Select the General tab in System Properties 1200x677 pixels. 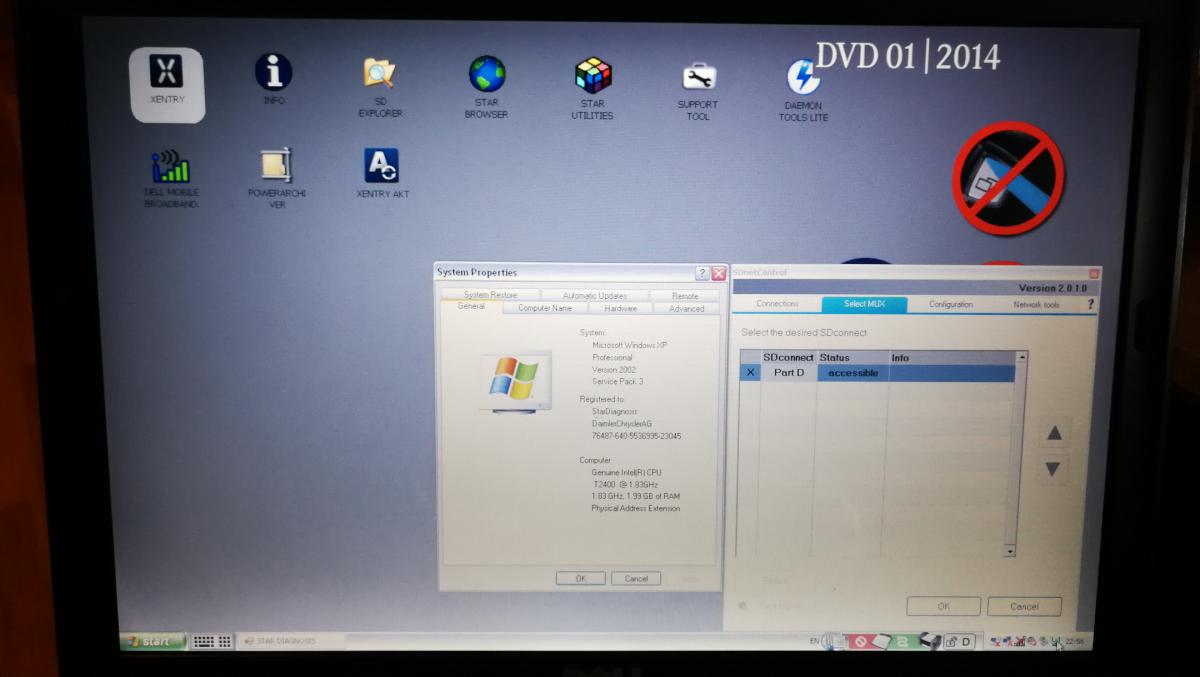click(471, 307)
